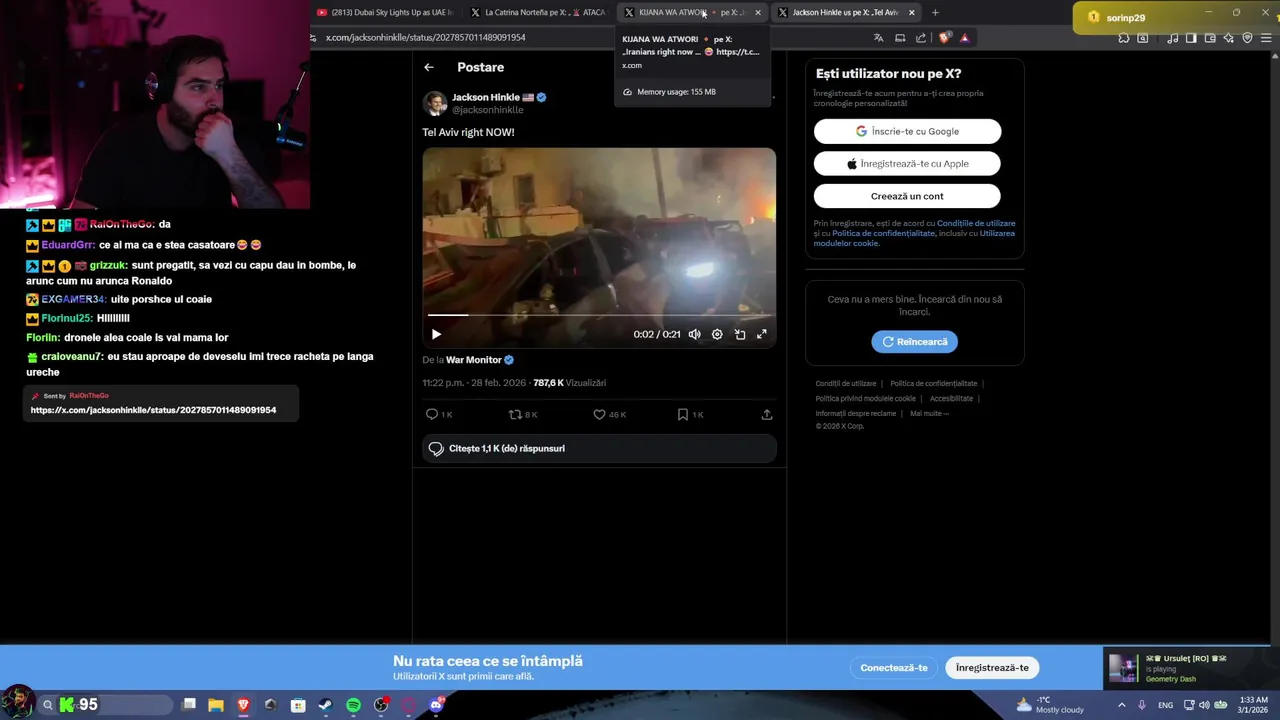Click the Conectează-te button in bottom banner
Screen dimensions: 1280x720
[894, 668]
